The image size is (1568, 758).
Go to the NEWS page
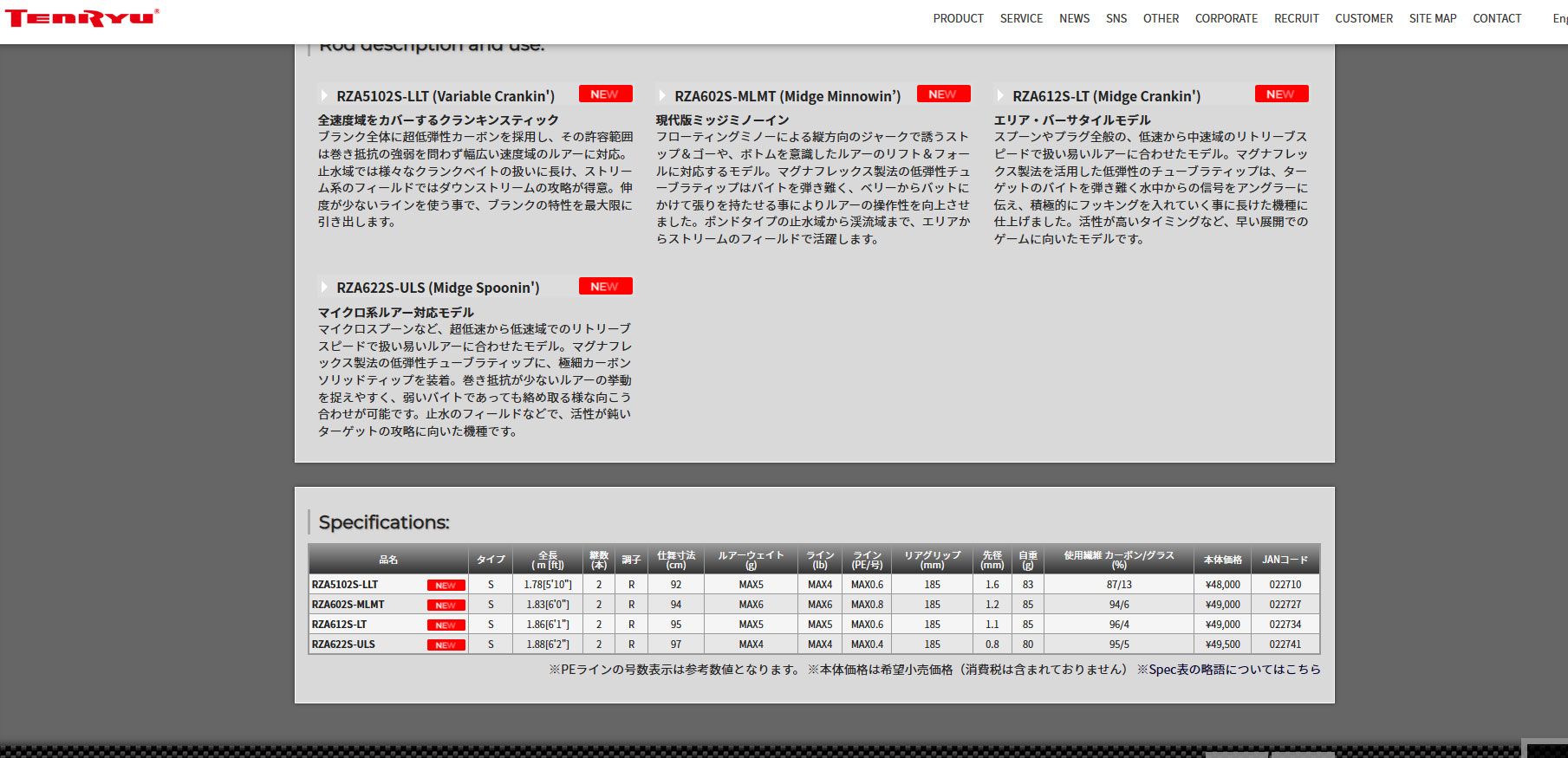point(1074,18)
